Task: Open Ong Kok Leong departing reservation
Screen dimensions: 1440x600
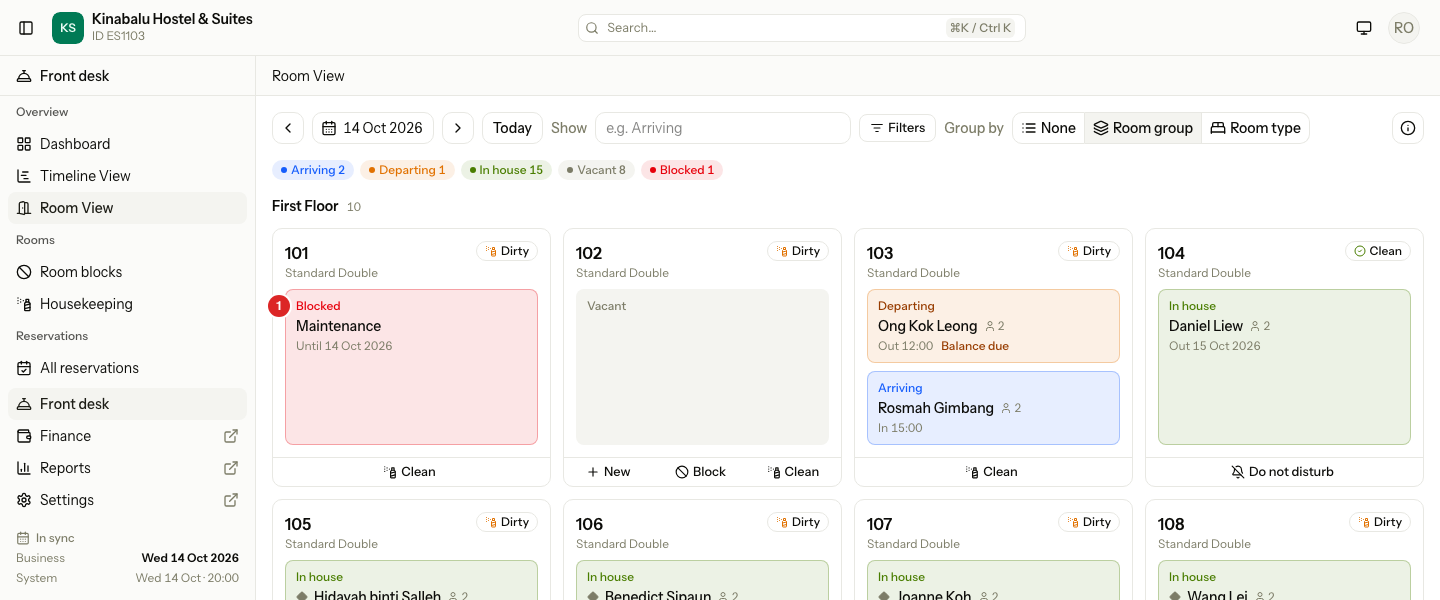Action: [993, 326]
